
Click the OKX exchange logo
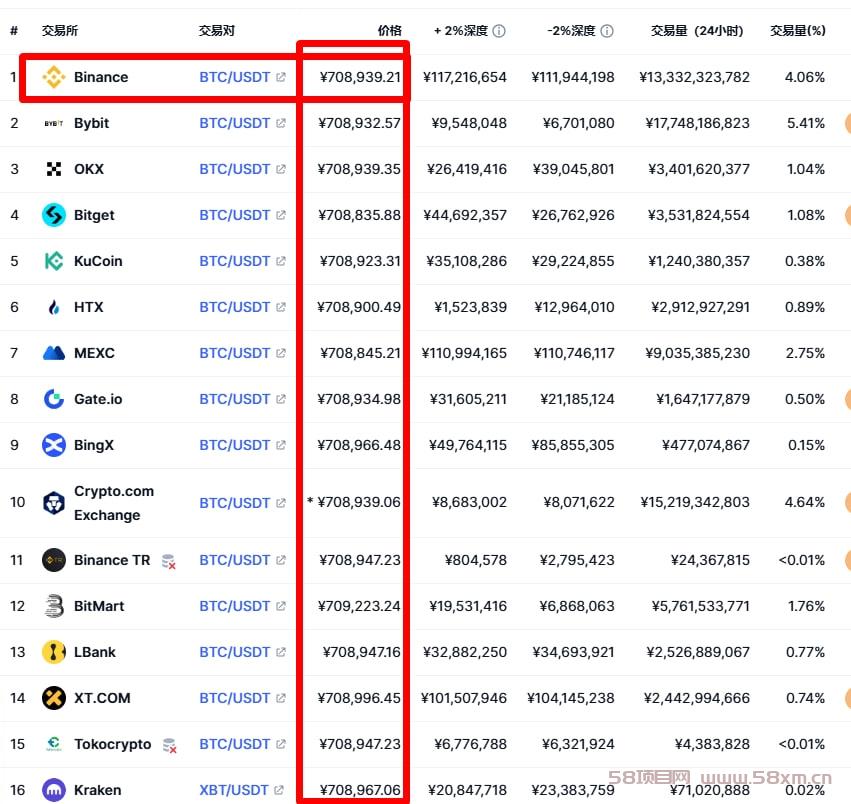point(54,169)
